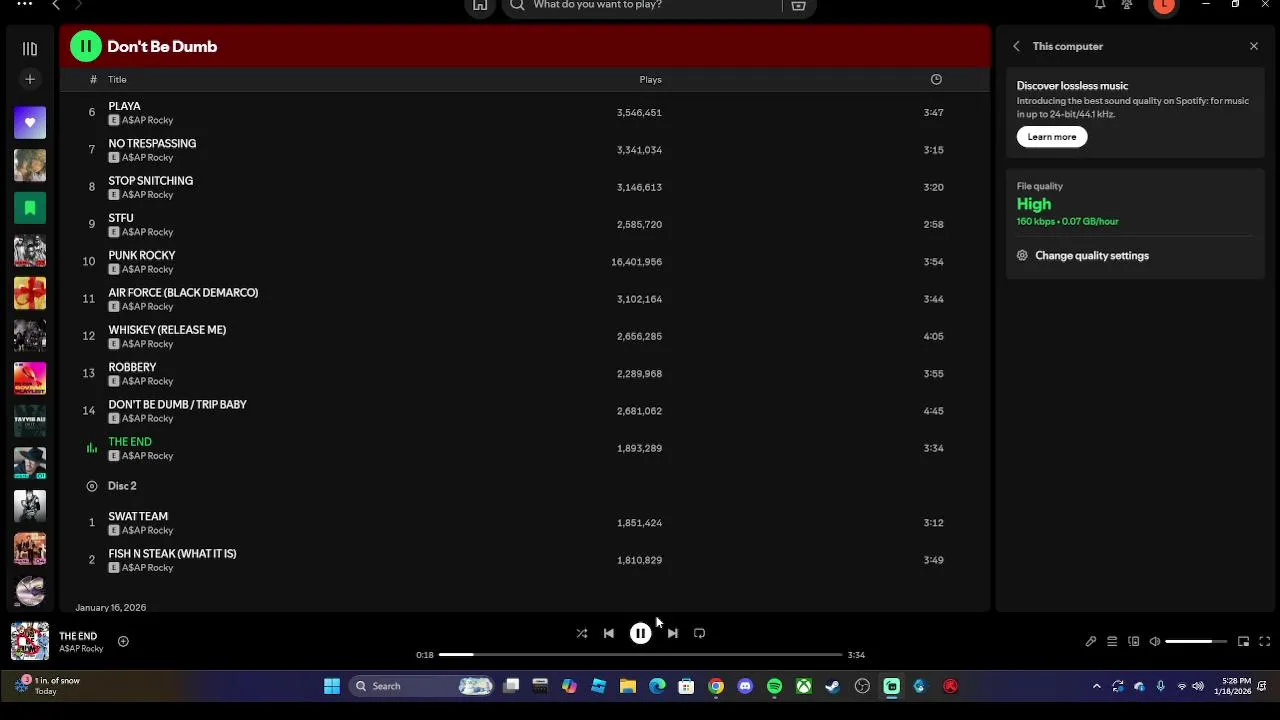The width and height of the screenshot is (1280, 720).
Task: Go to Home icon in top bar
Action: coord(480,5)
